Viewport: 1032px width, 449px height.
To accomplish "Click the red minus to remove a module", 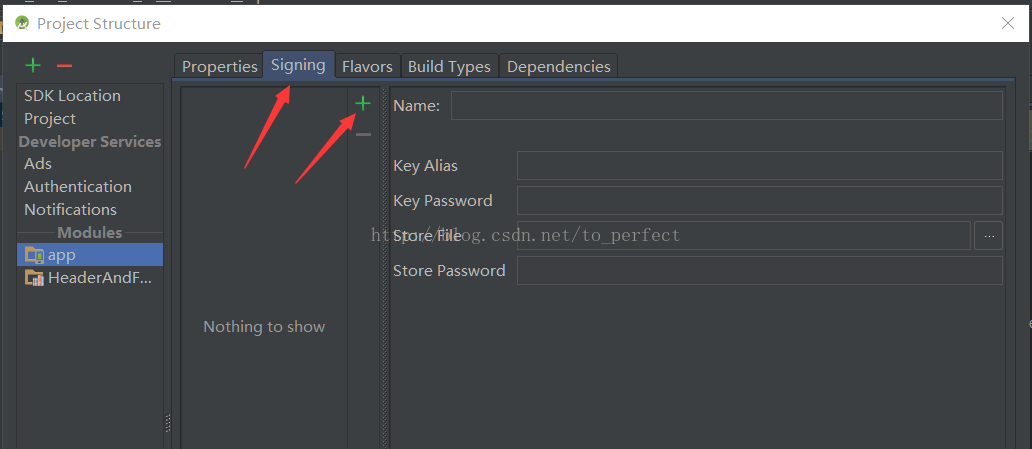I will click(64, 66).
